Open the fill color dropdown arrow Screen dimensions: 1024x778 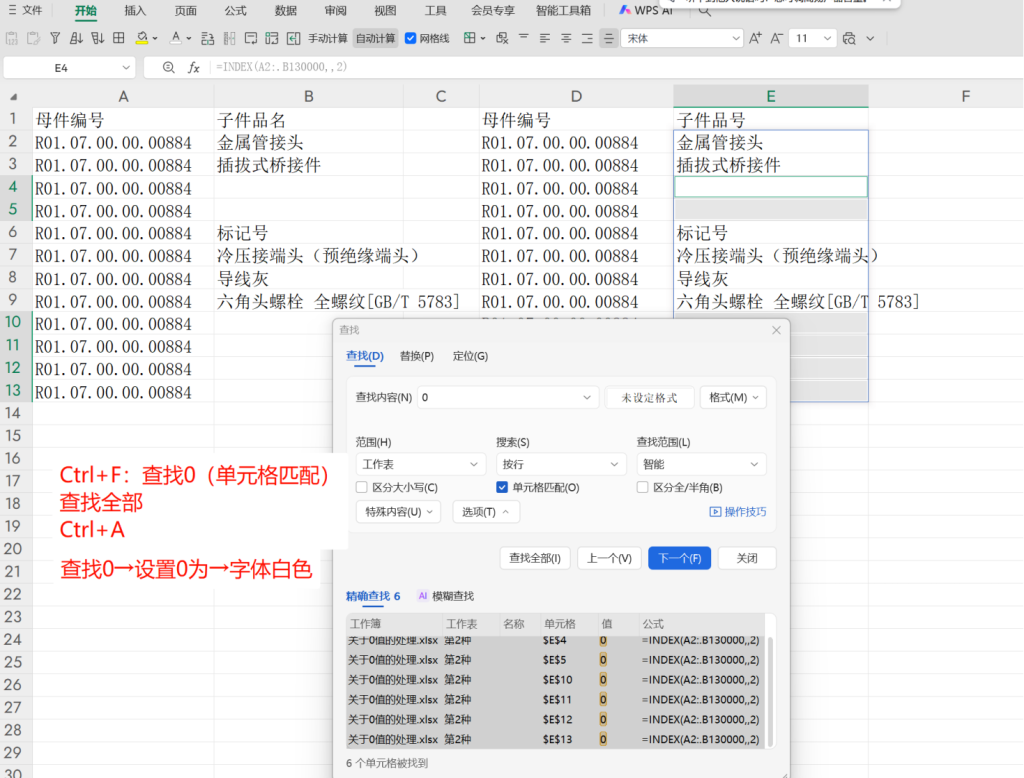coord(155,39)
